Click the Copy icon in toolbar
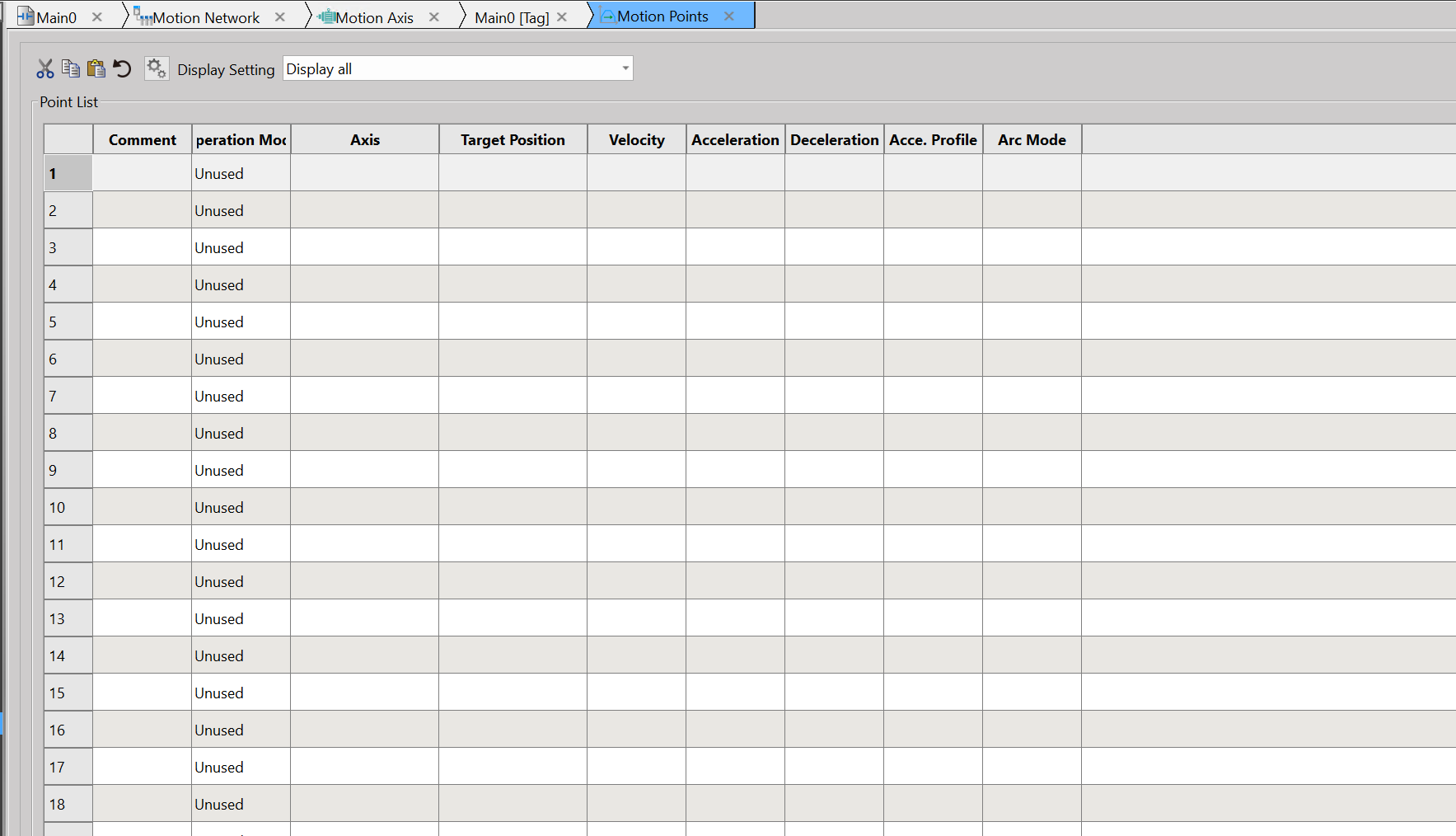Screen dimensions: 1456x836 coord(71,68)
